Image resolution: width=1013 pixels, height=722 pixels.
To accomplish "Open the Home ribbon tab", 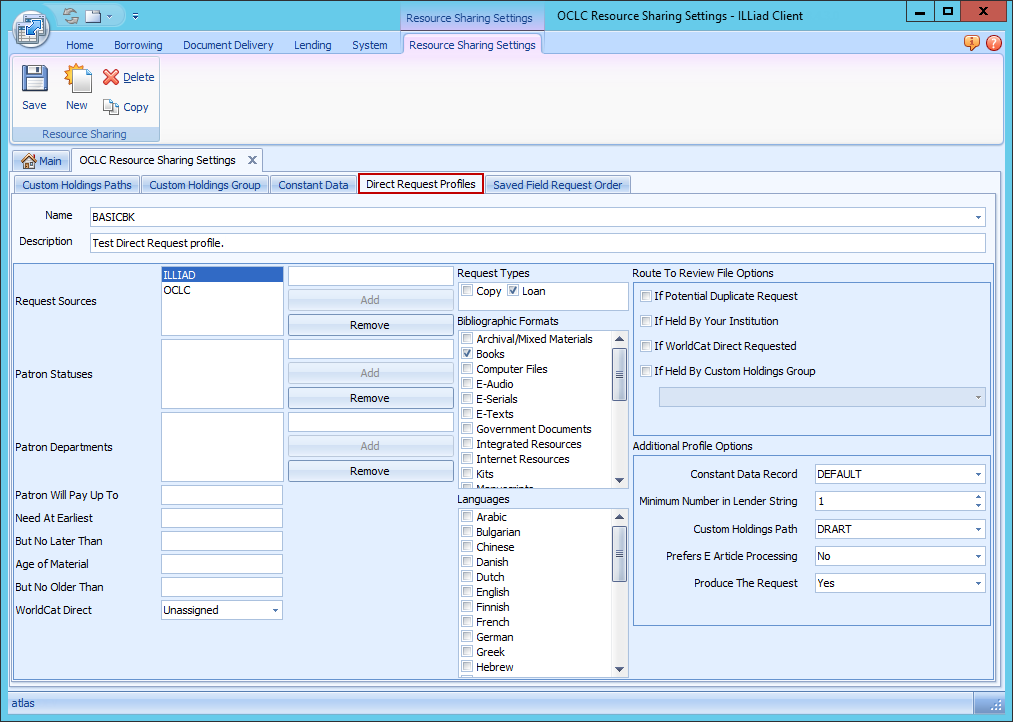I will click(79, 45).
